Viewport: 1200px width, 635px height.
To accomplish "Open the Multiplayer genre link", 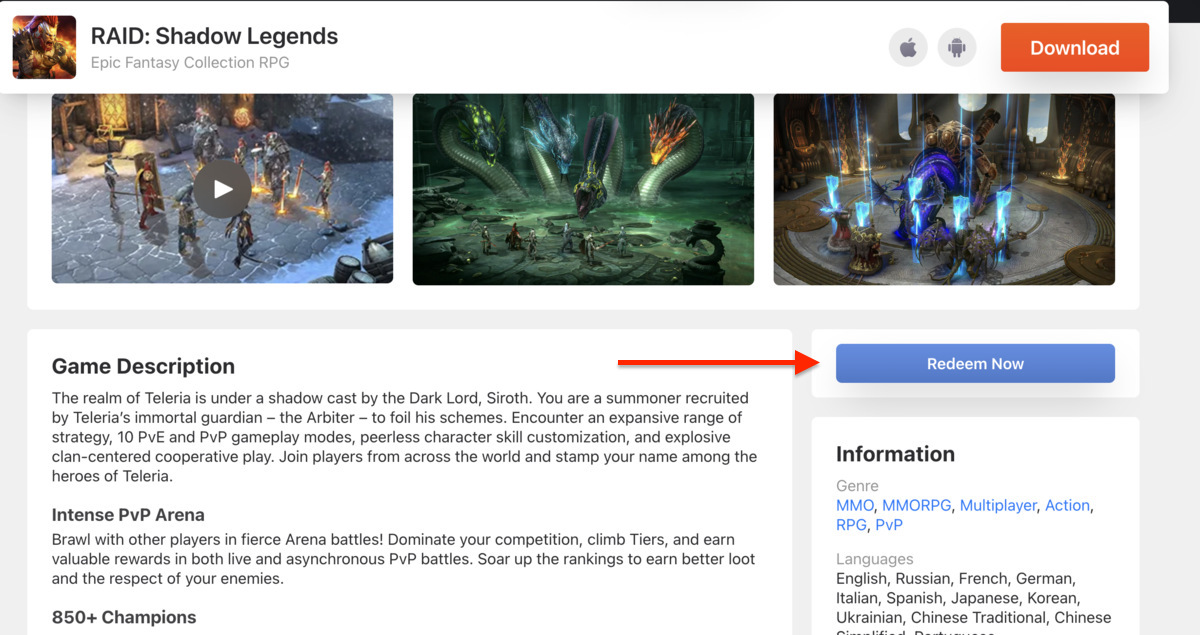I will point(997,505).
